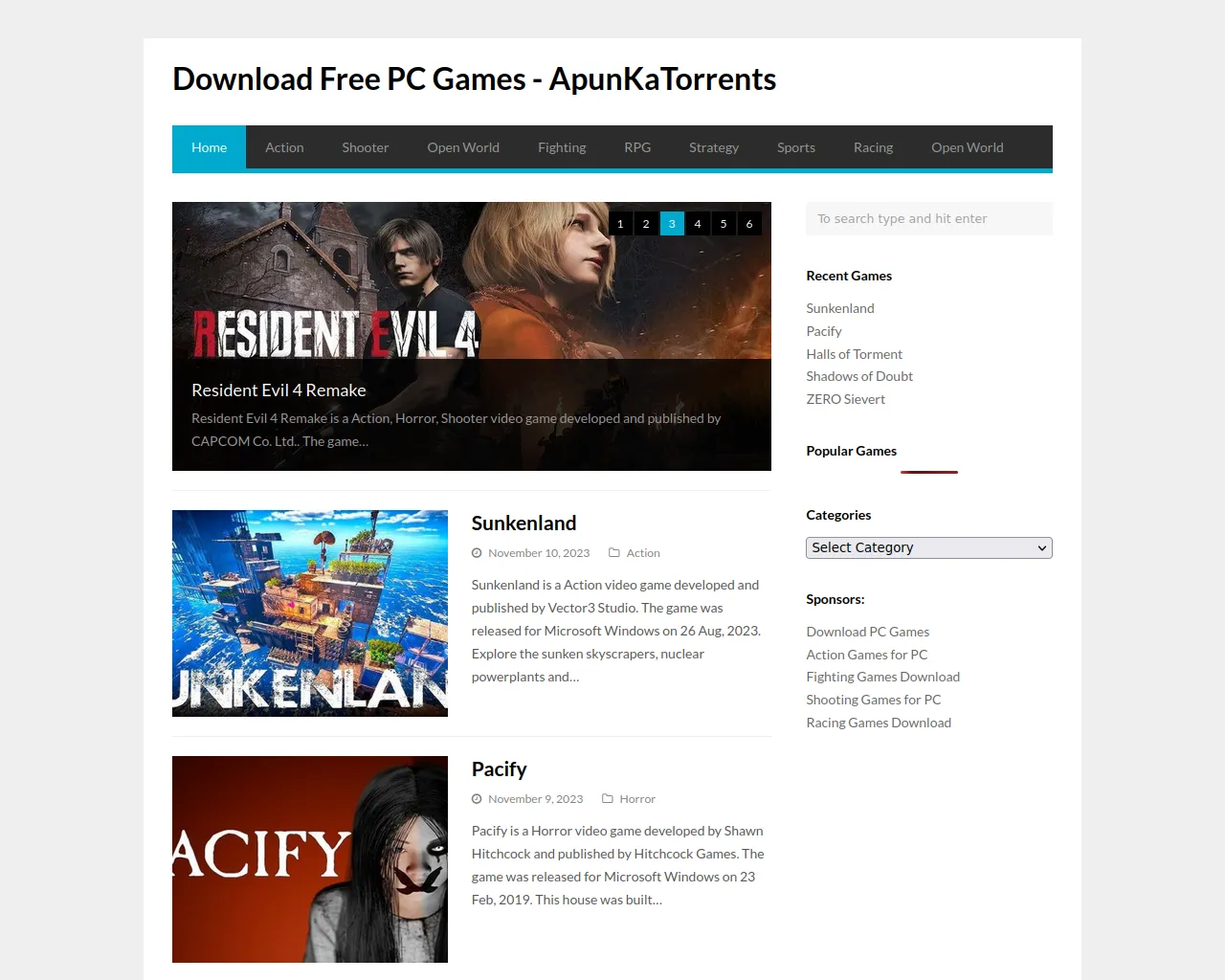Click the folder icon next to Action category

point(614,553)
